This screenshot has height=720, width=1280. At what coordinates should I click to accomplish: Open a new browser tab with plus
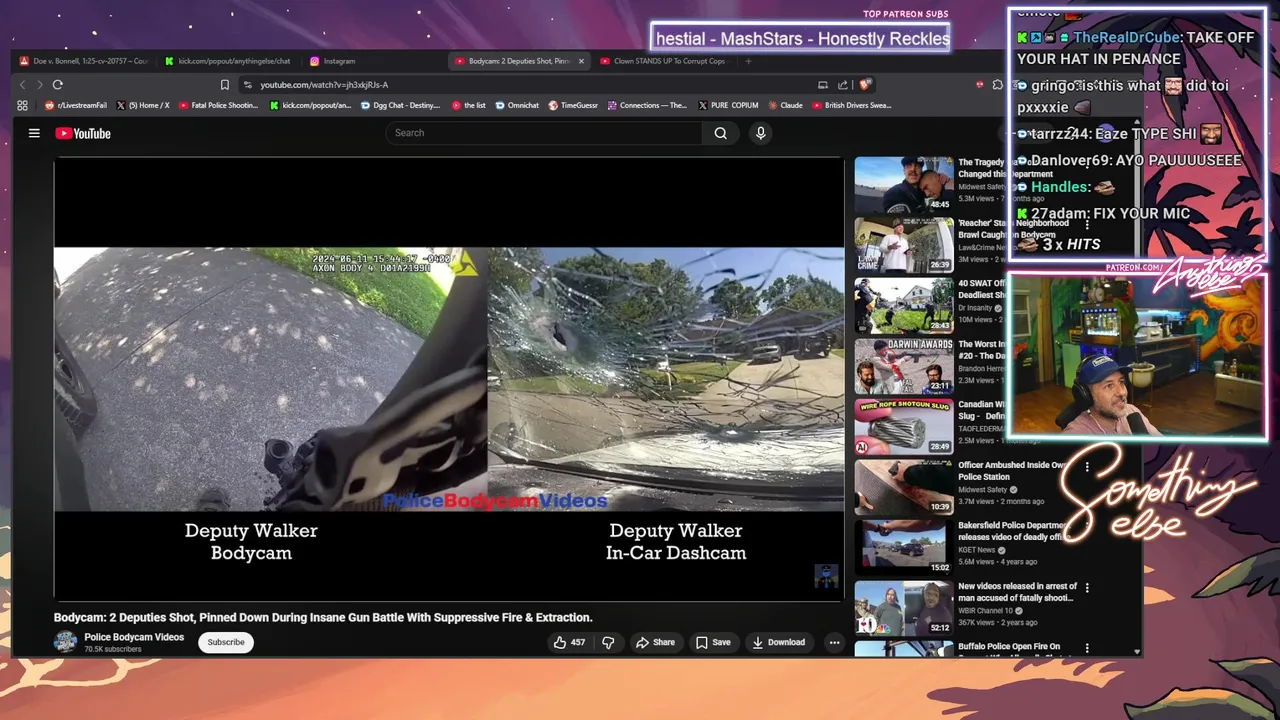click(x=748, y=61)
